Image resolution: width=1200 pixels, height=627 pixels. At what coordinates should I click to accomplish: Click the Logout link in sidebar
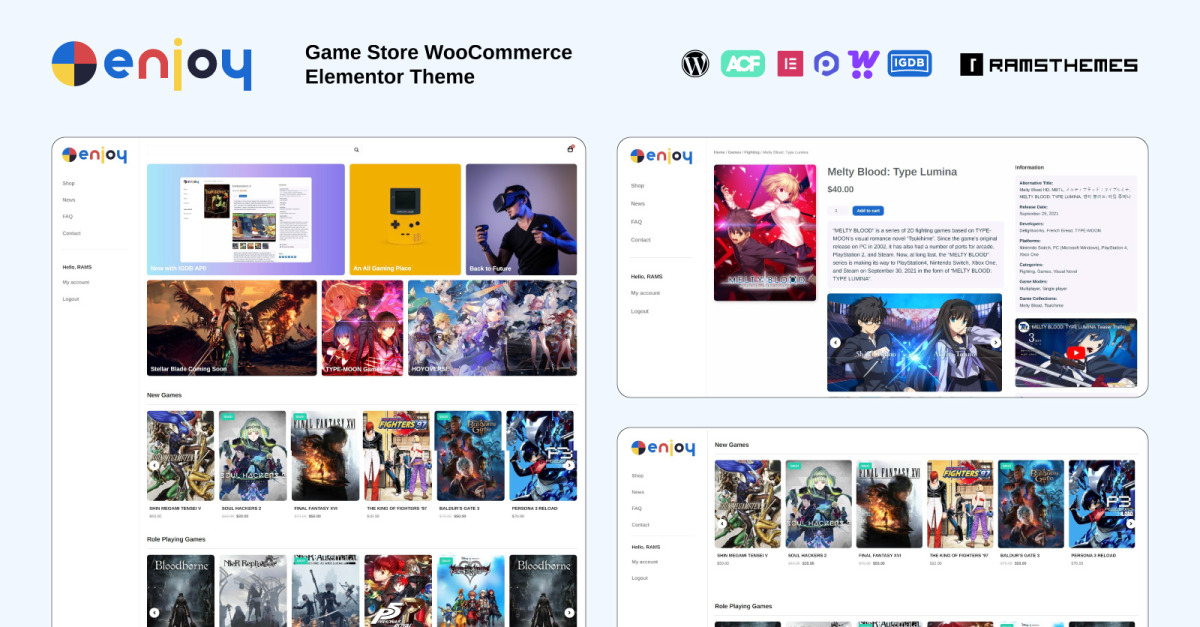tap(70, 299)
